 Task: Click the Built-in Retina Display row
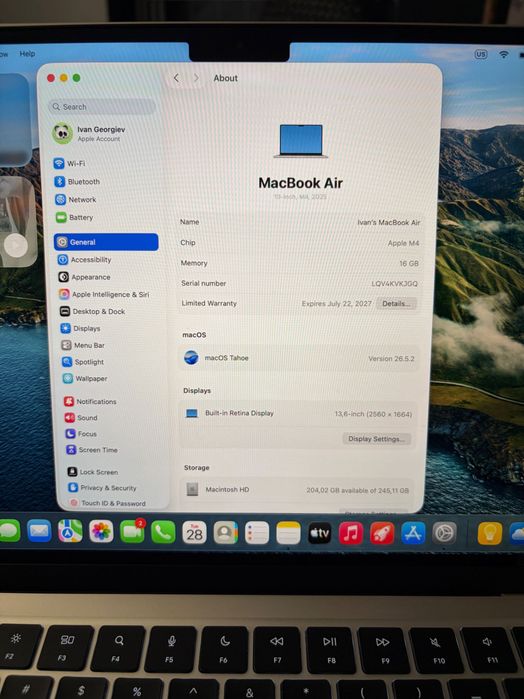pos(298,414)
